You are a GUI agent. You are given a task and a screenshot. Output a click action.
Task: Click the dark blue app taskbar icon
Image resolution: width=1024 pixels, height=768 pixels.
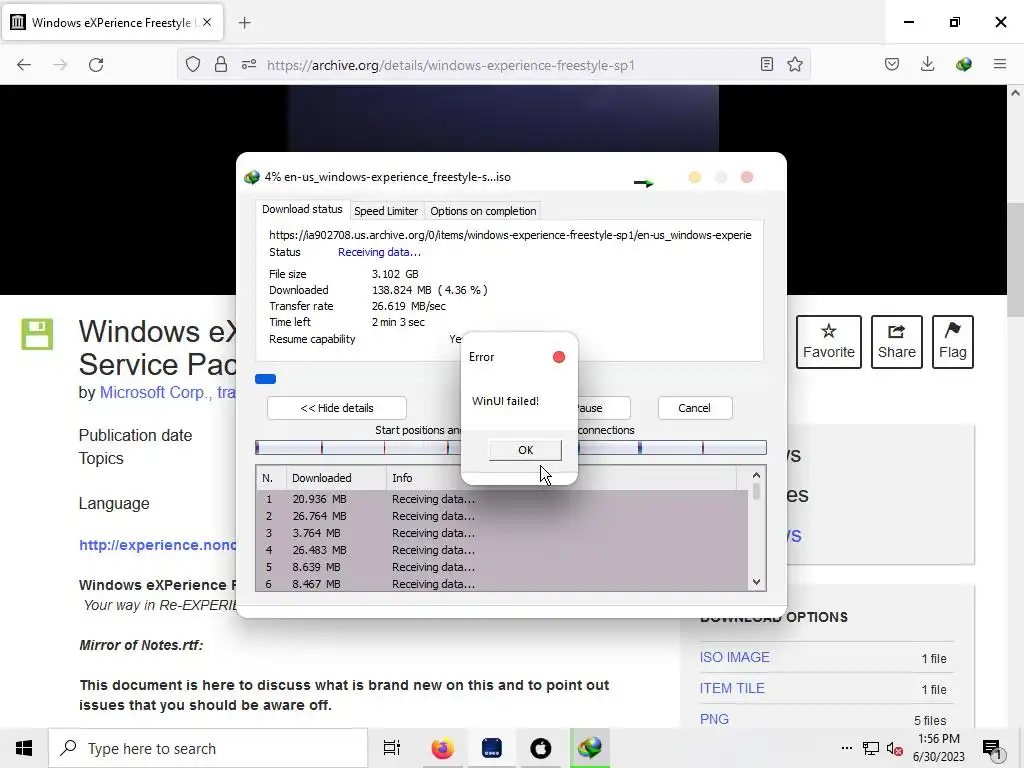tap(491, 748)
